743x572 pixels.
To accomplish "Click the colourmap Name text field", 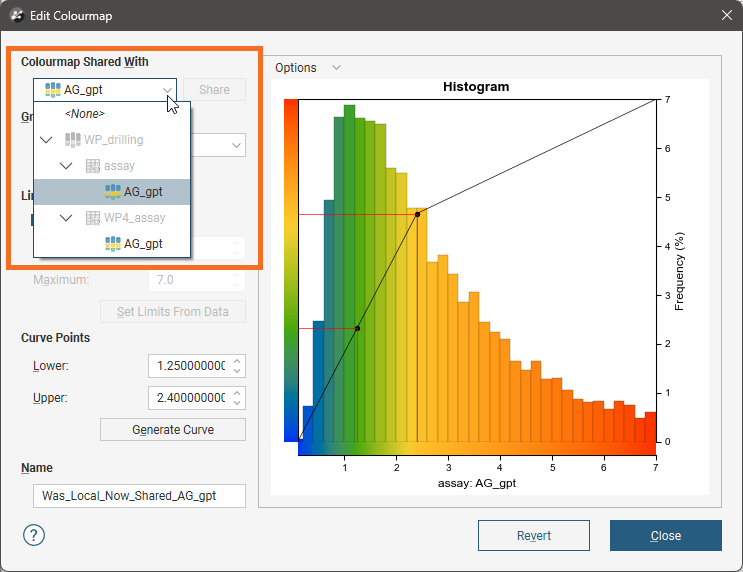I will 139,495.
